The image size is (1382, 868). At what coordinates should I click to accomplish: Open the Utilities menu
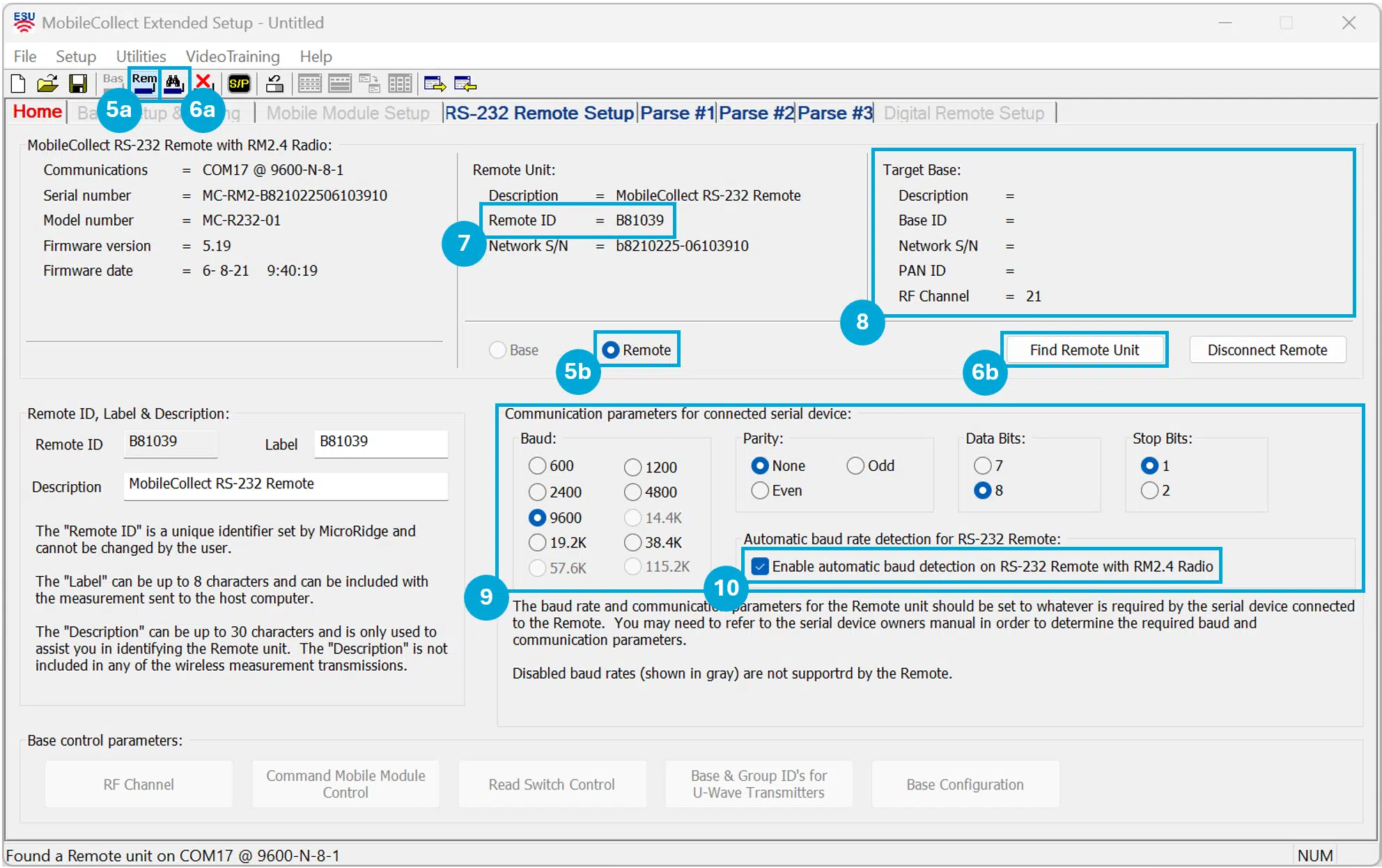[141, 56]
